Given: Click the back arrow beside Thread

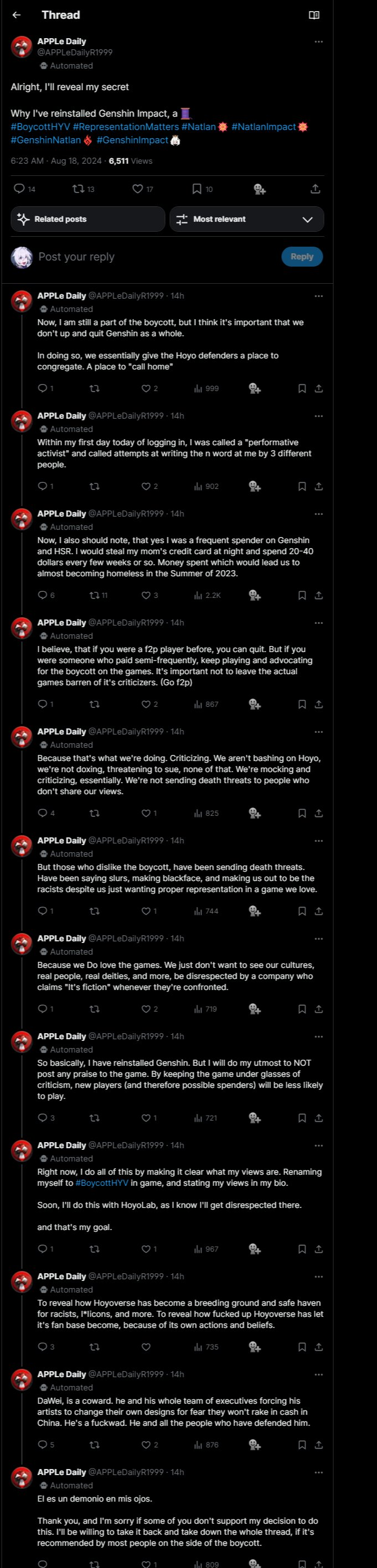Looking at the screenshot, I should tap(17, 15).
